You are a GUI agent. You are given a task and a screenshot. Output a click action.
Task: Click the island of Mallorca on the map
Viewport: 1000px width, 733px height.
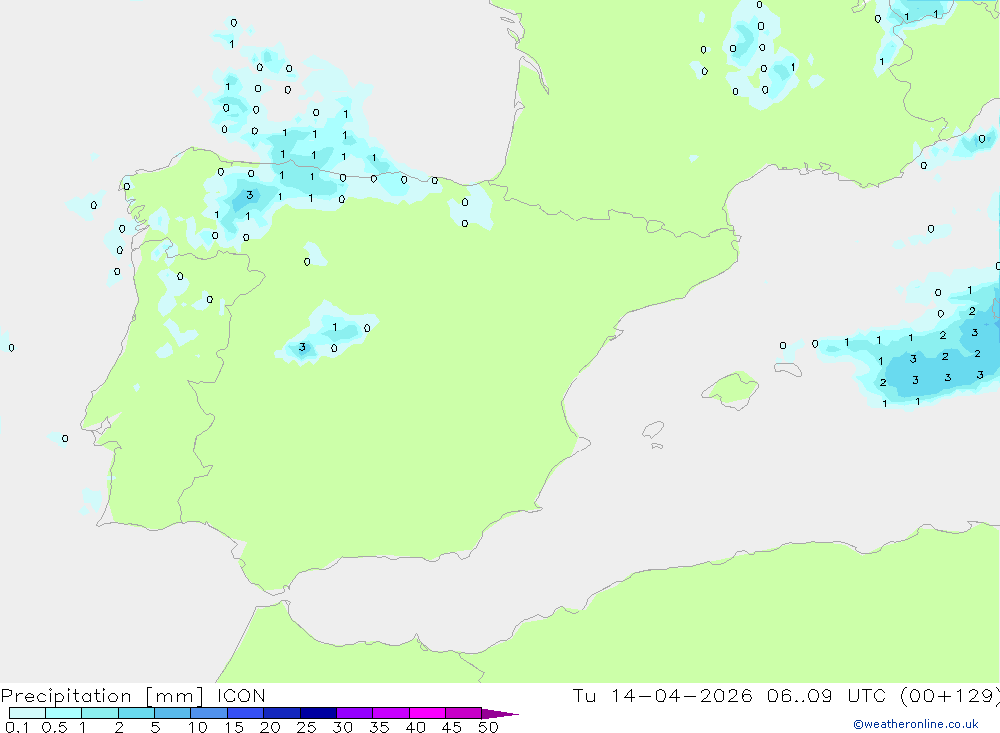pyautogui.click(x=732, y=389)
